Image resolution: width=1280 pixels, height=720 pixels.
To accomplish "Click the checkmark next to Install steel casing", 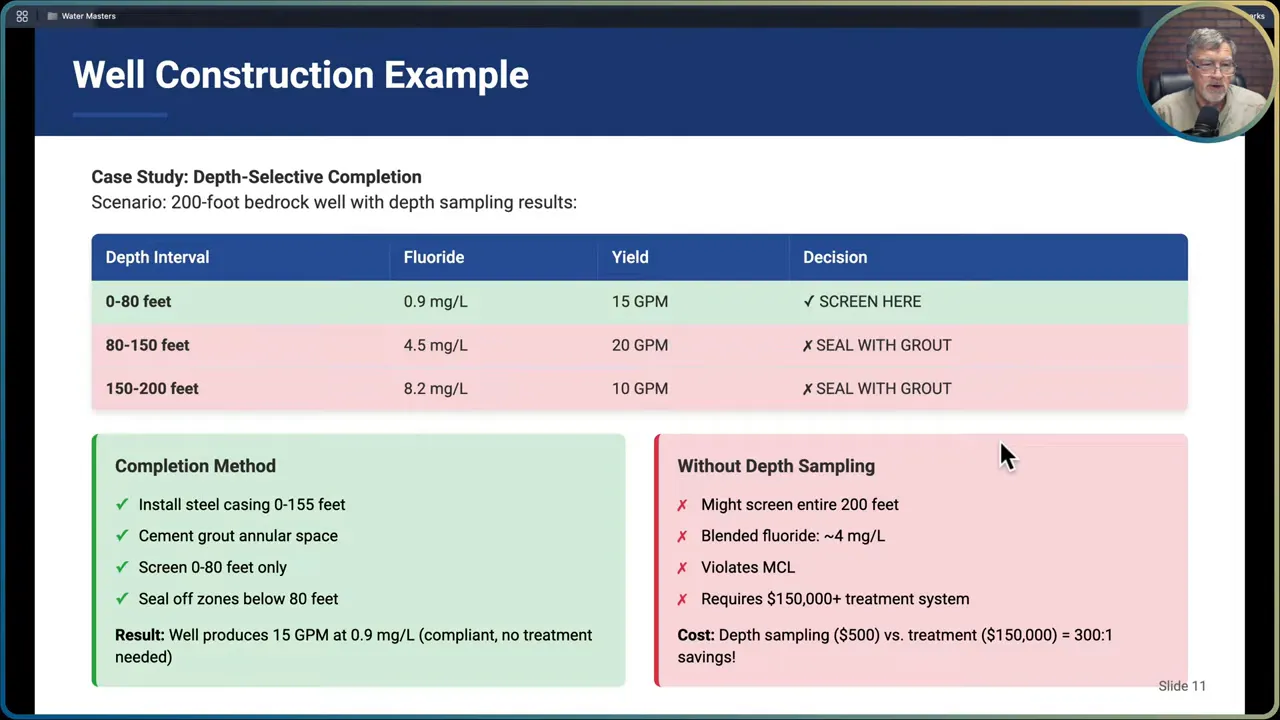I will [x=122, y=504].
